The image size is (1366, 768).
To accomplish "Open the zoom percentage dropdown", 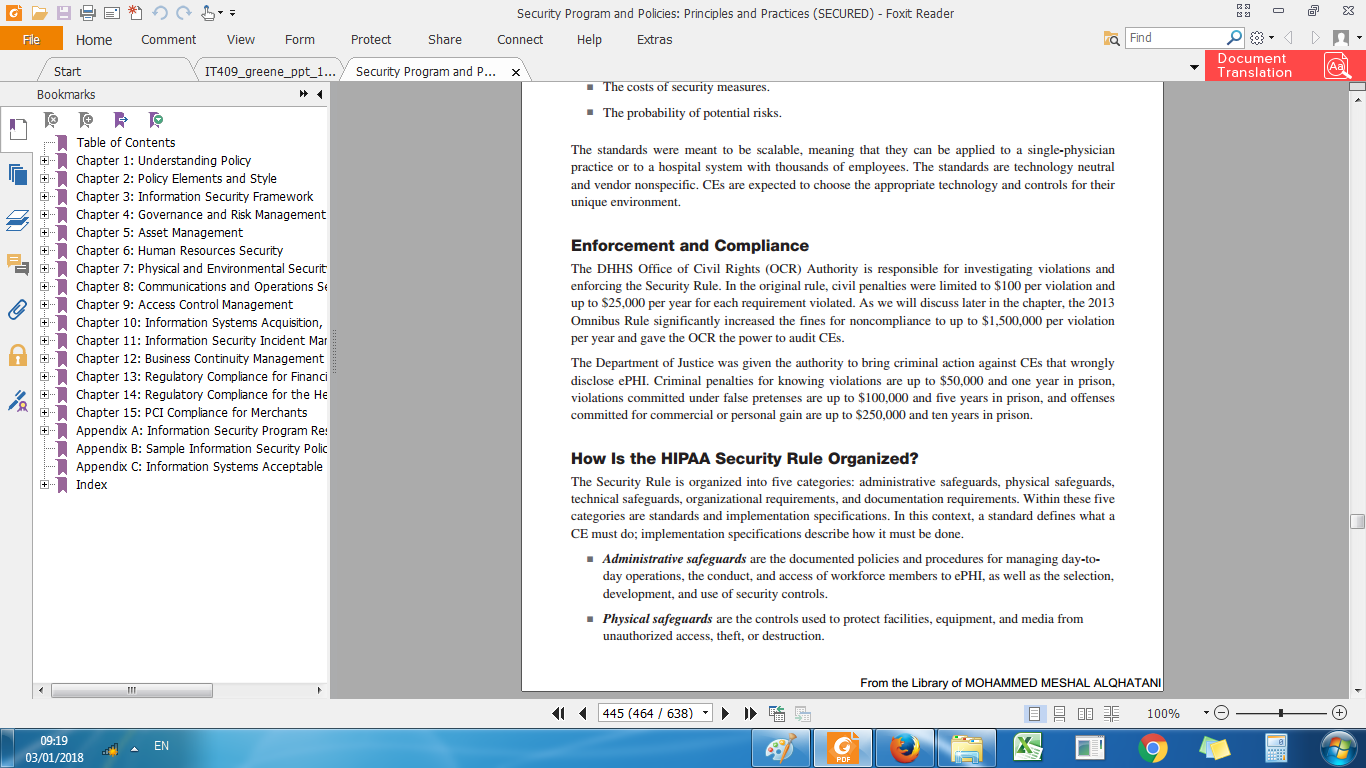I will (x=1207, y=713).
